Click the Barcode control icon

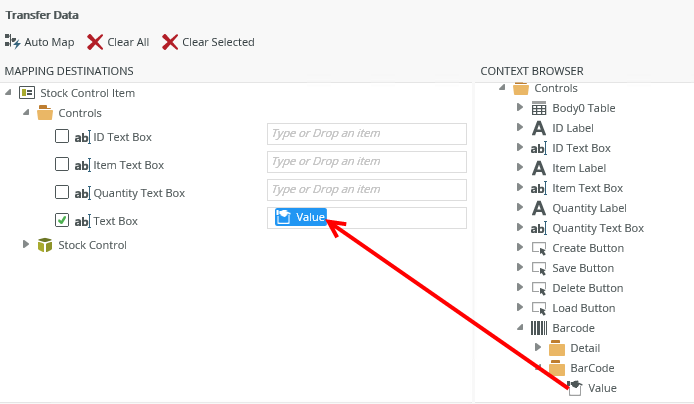(538, 328)
